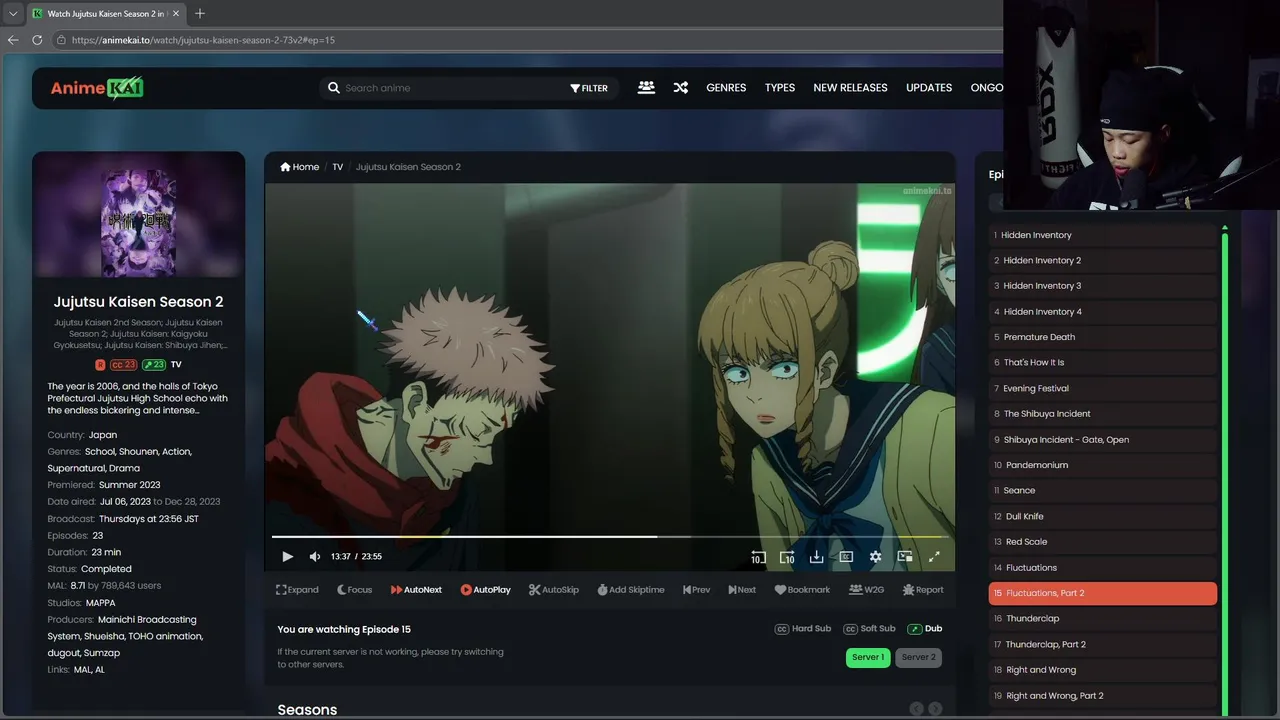Select episode 8 The Shibuya Incident
This screenshot has width=1280, height=720.
click(x=1103, y=414)
